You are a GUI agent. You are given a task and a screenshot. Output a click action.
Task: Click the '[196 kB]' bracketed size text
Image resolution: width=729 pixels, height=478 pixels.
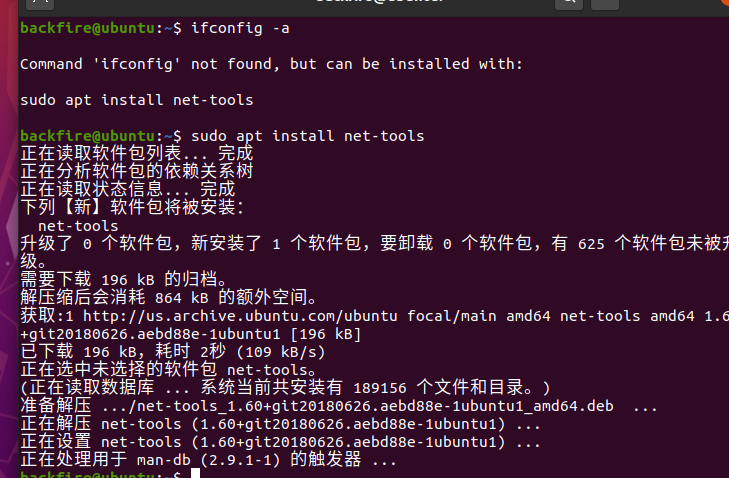[325, 334]
